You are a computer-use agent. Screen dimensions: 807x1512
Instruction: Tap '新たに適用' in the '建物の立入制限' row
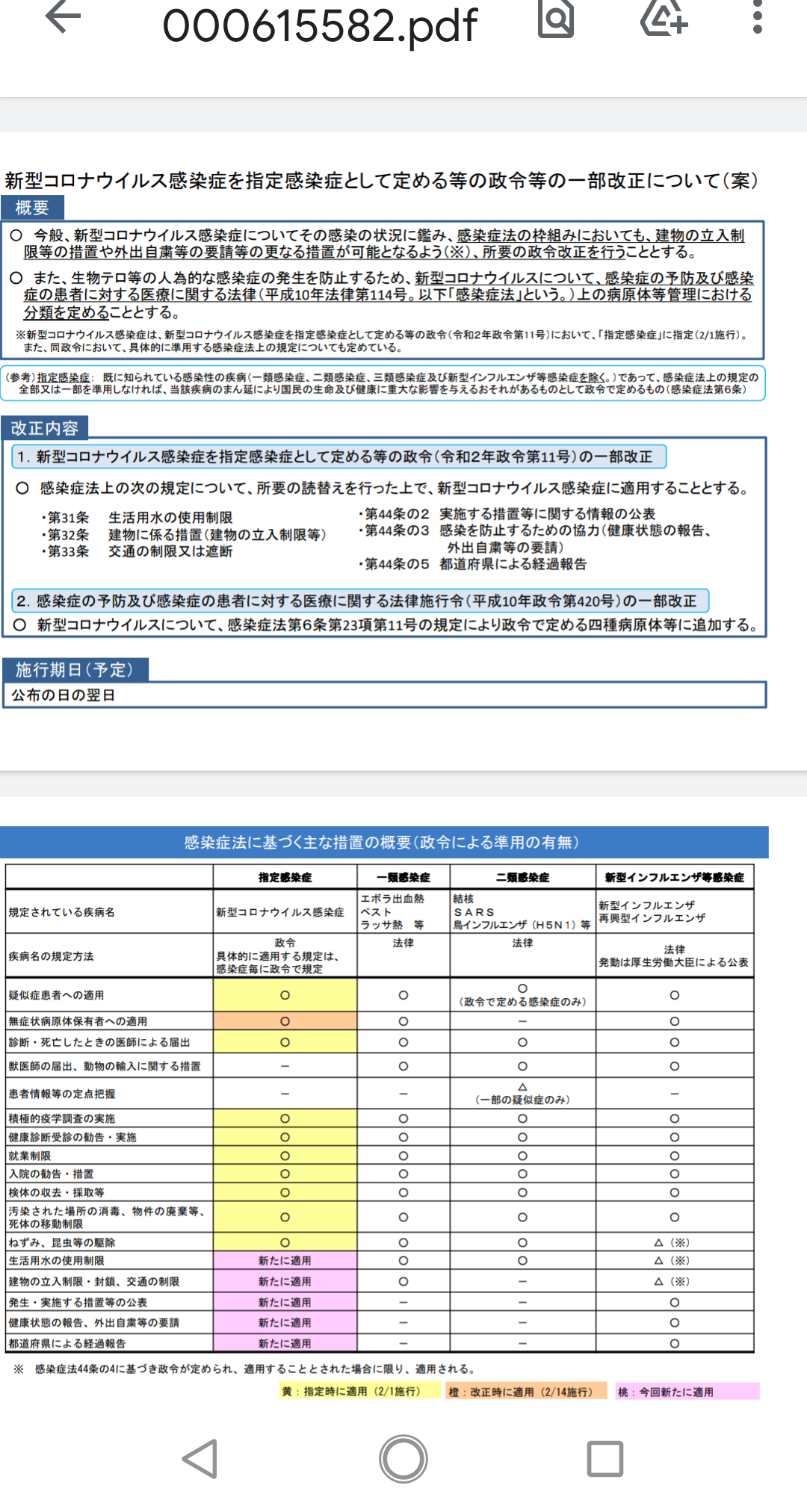[285, 1281]
